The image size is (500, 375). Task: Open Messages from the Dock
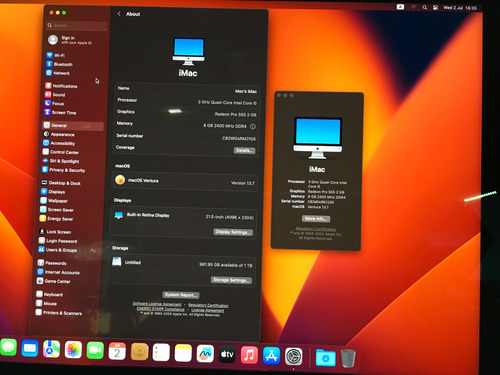[x=8, y=348]
